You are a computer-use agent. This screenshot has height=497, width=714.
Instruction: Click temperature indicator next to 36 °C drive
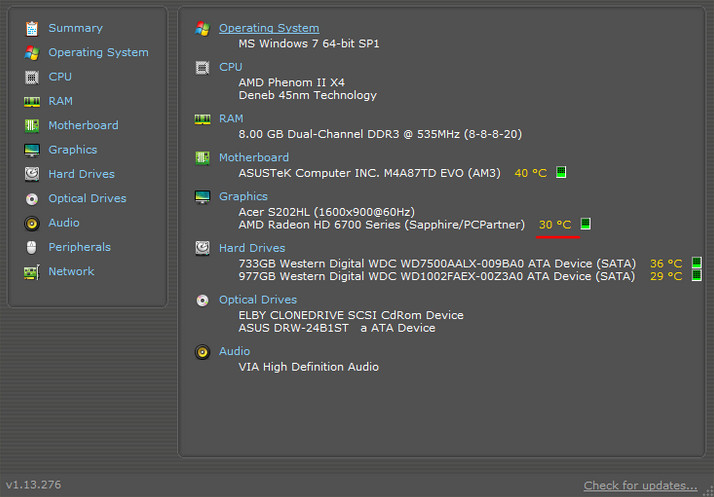click(x=697, y=263)
